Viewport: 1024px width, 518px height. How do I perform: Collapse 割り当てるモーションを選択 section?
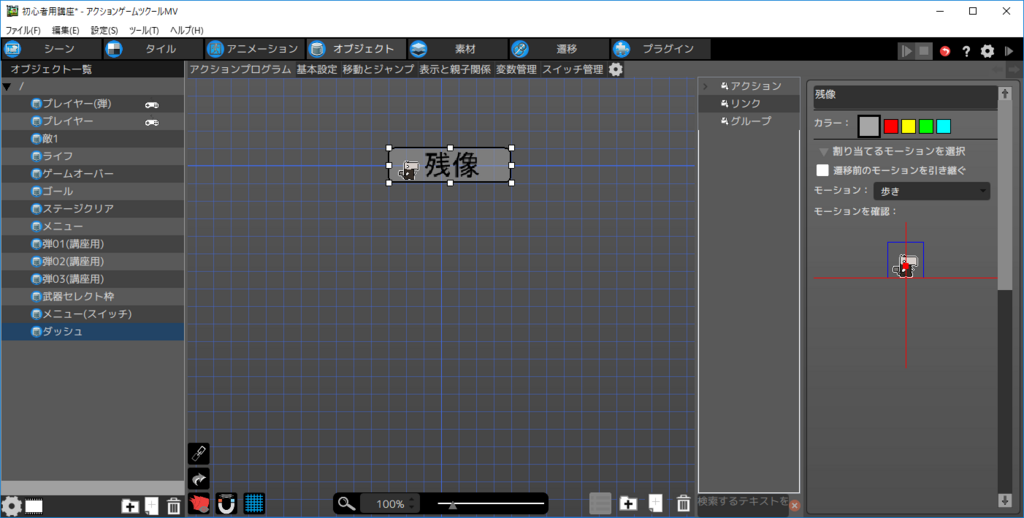click(823, 152)
